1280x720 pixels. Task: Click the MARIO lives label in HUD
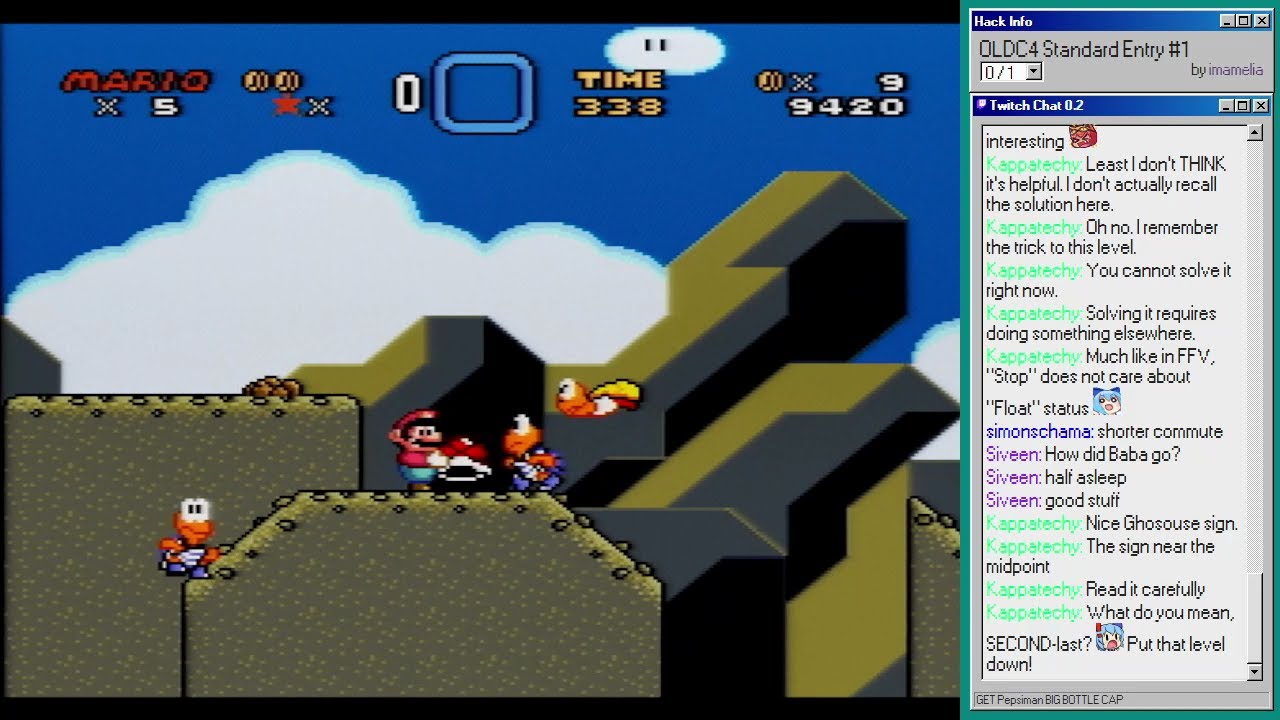137,81
